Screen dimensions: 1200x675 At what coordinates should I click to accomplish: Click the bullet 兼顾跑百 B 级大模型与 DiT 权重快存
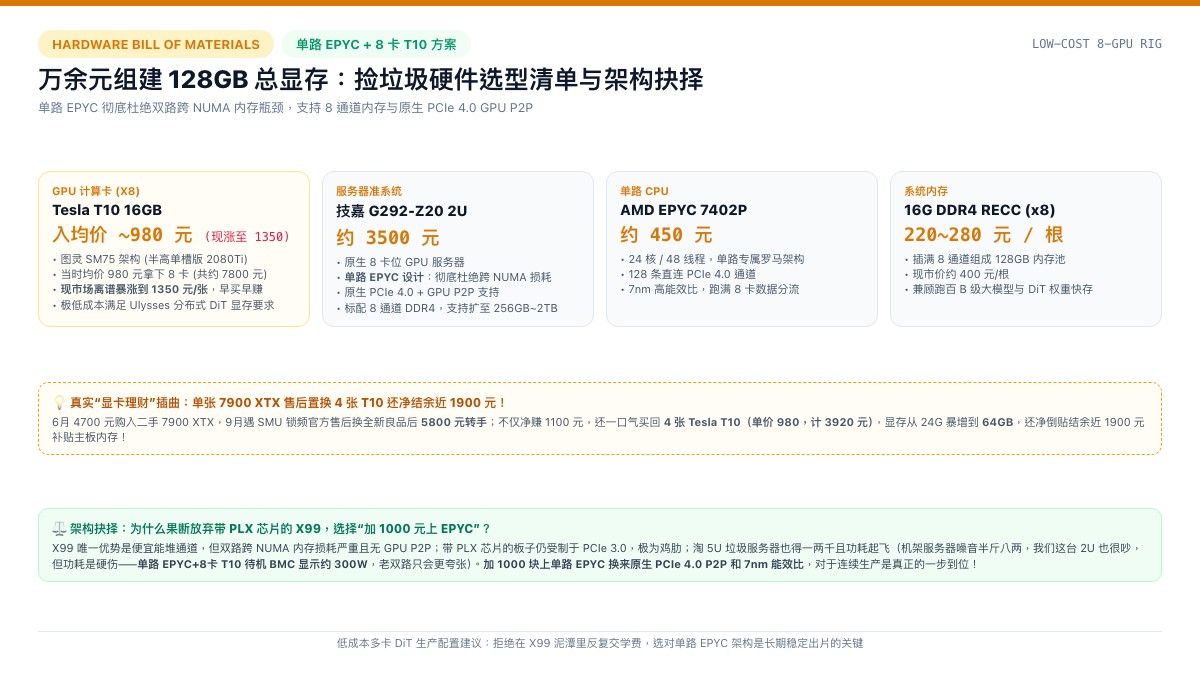(x=998, y=289)
